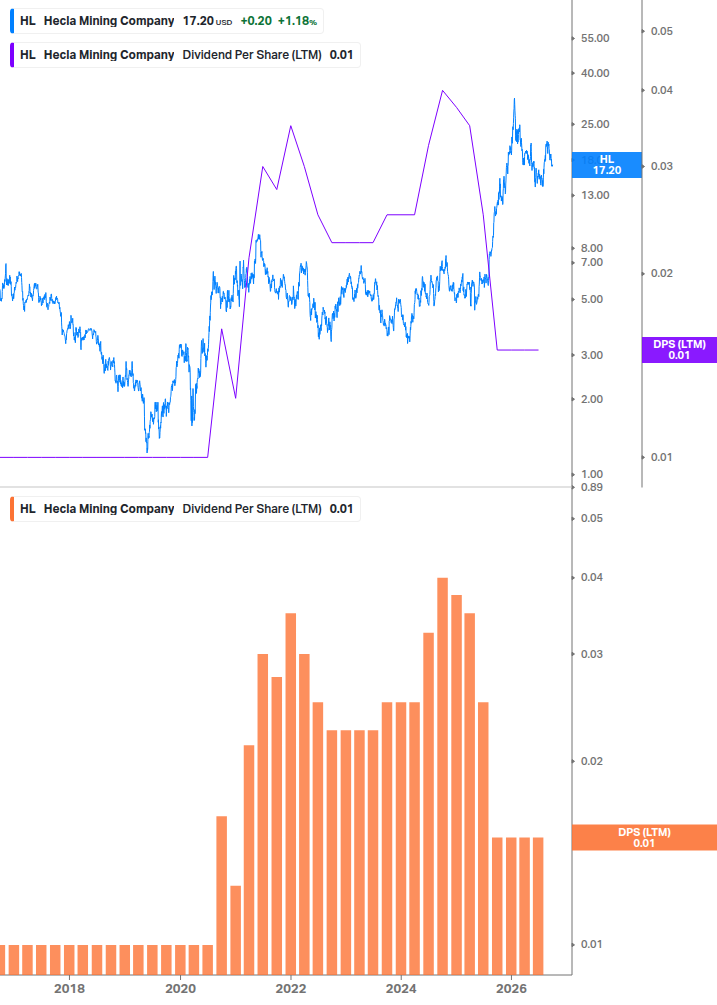Click the +0.20 change value

tap(256, 21)
